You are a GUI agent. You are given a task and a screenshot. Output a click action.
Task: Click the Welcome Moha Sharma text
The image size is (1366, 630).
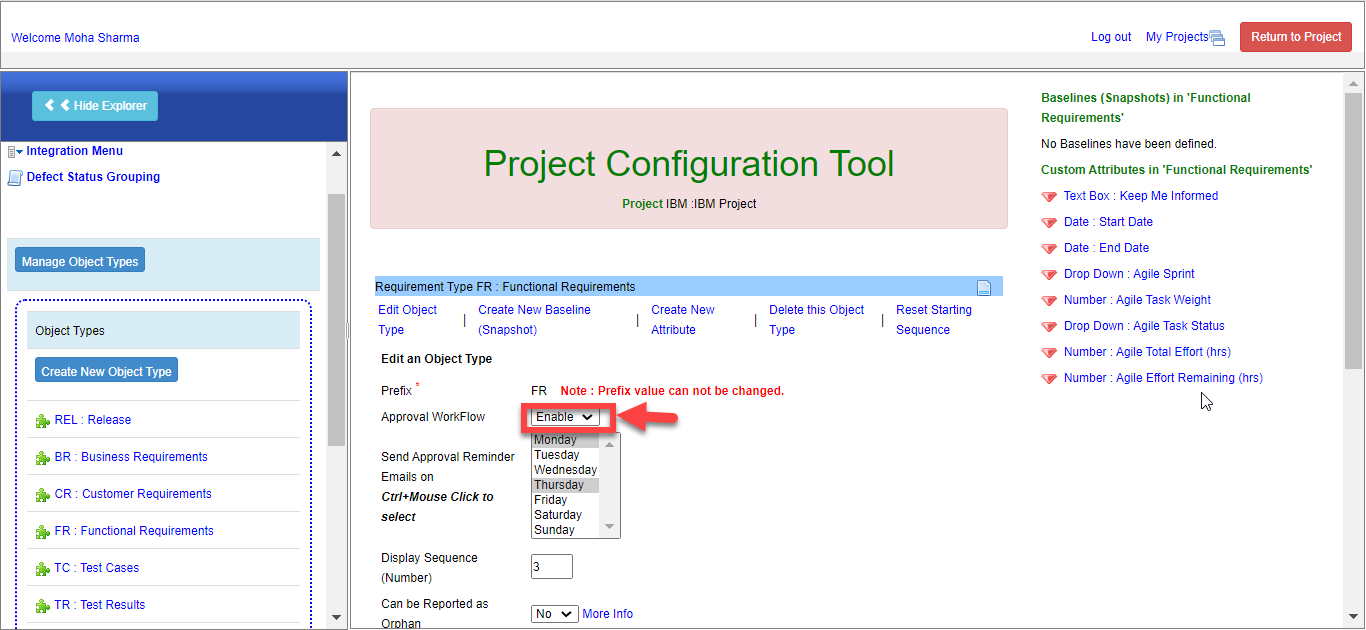tap(75, 38)
